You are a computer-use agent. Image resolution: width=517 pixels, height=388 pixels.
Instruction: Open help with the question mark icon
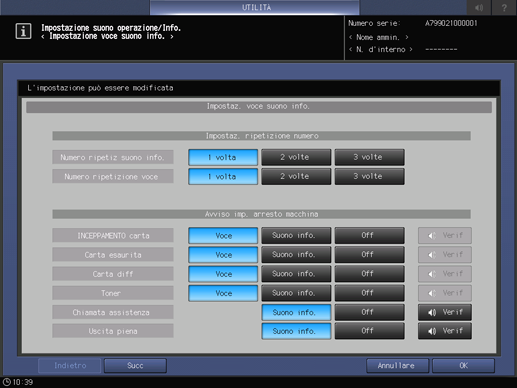coord(504,7)
